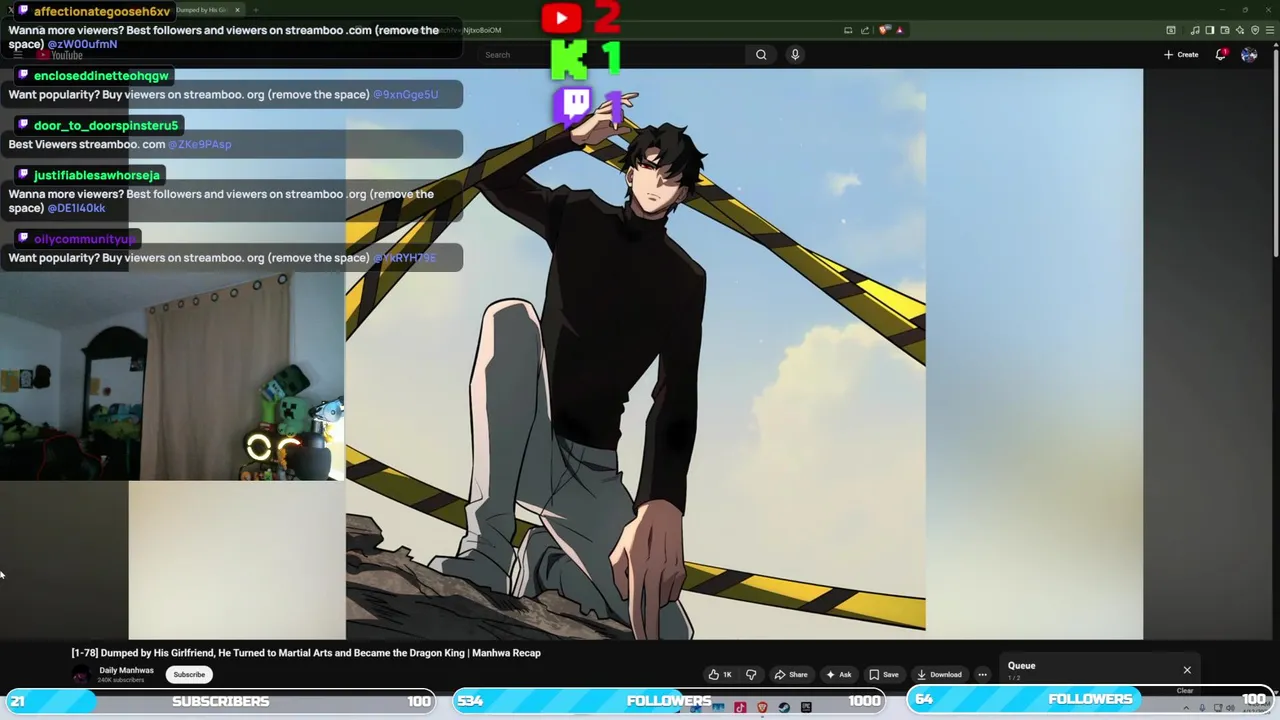
Task: Click the Brave shield icon in address bar
Action: (884, 30)
